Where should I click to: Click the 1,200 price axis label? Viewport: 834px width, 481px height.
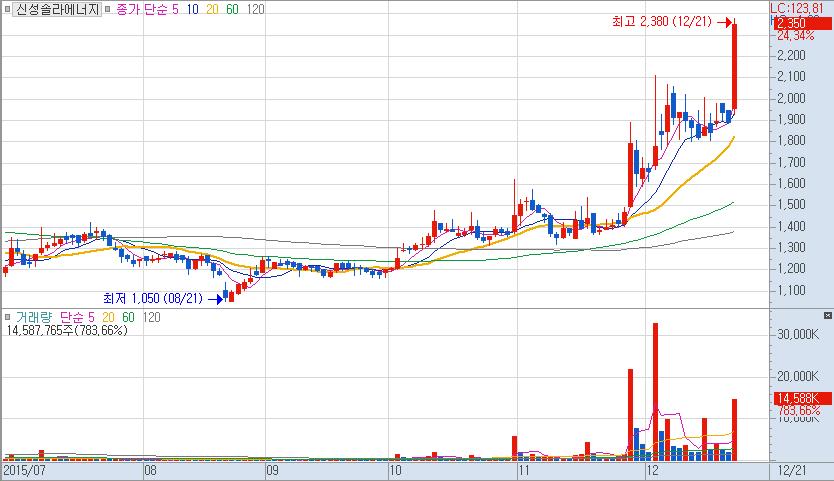(791, 269)
